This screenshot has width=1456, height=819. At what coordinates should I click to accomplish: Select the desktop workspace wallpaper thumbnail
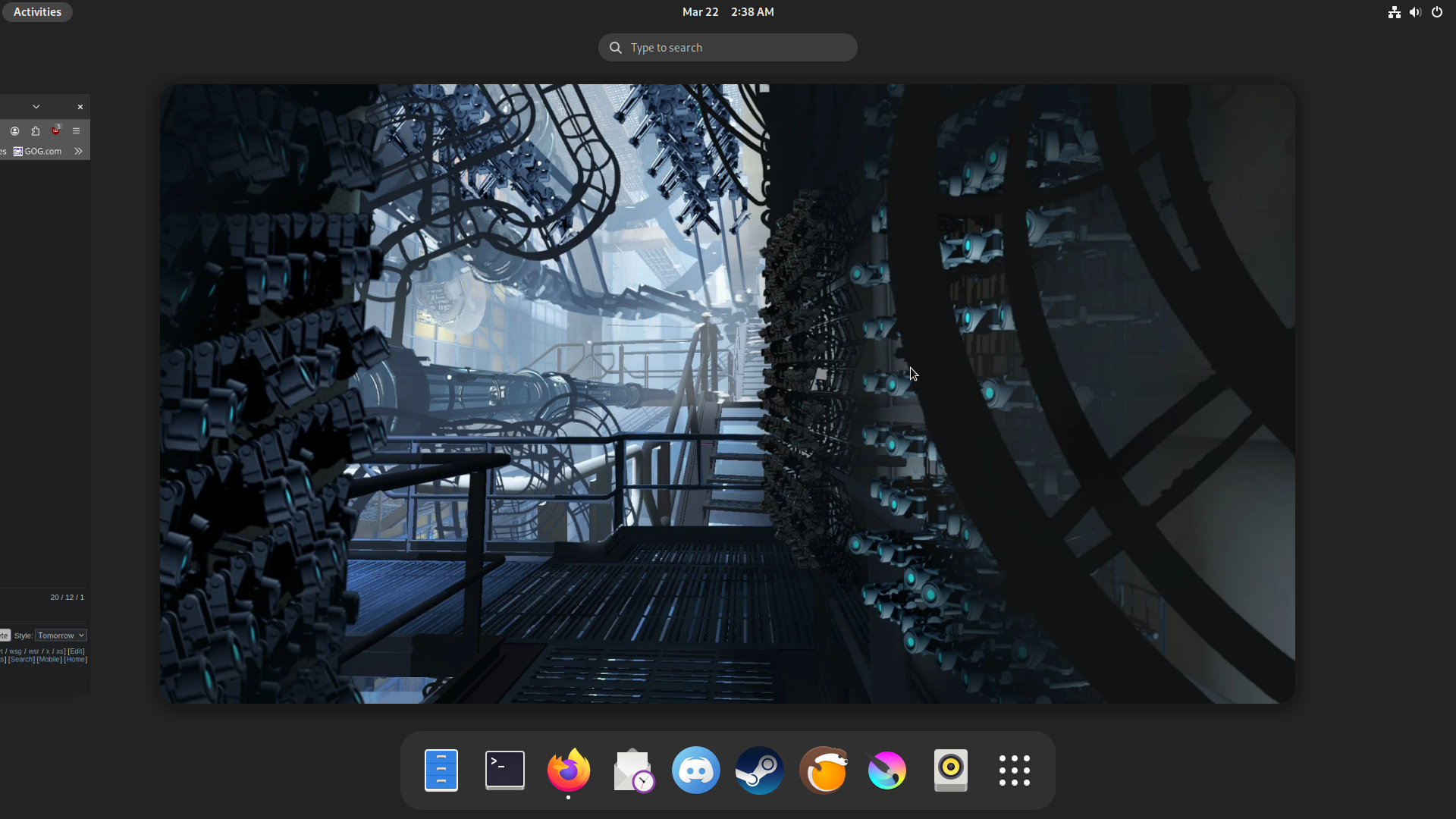[x=727, y=394]
